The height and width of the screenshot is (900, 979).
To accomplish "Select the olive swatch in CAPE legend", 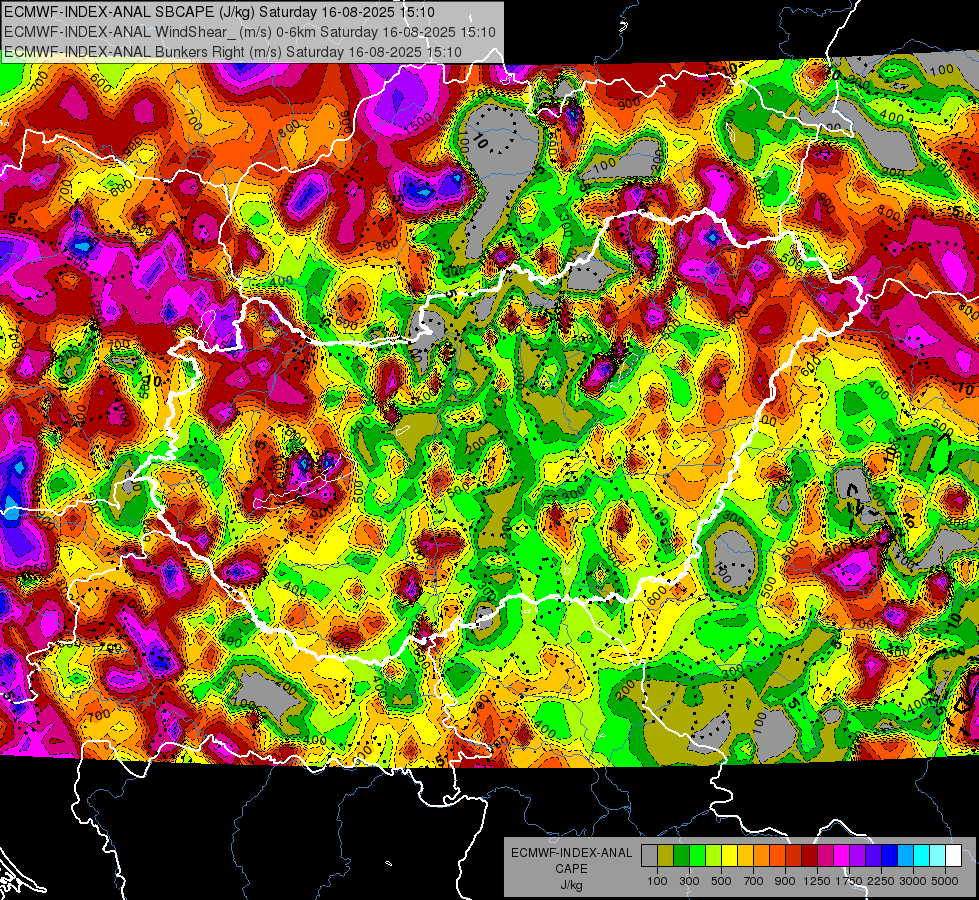I will (666, 855).
